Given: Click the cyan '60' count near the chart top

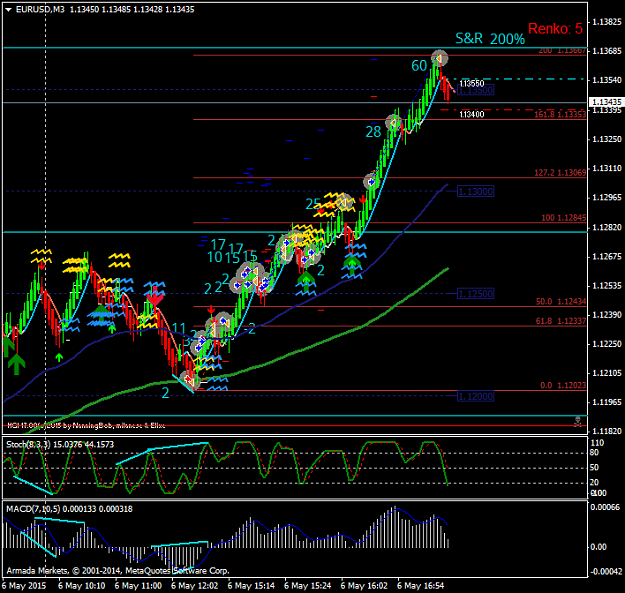Looking at the screenshot, I should click(419, 66).
